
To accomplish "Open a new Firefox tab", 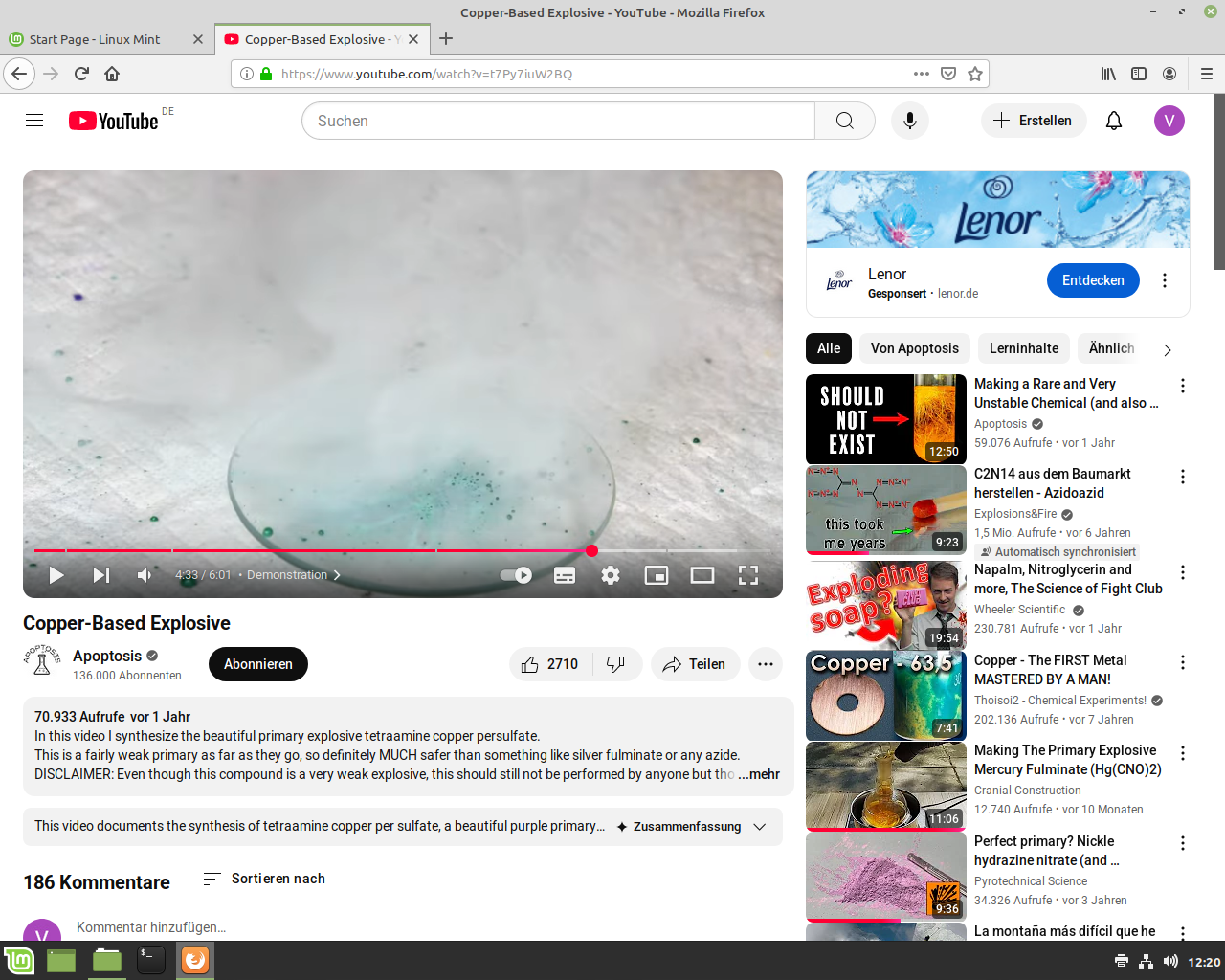I will pyautogui.click(x=446, y=39).
